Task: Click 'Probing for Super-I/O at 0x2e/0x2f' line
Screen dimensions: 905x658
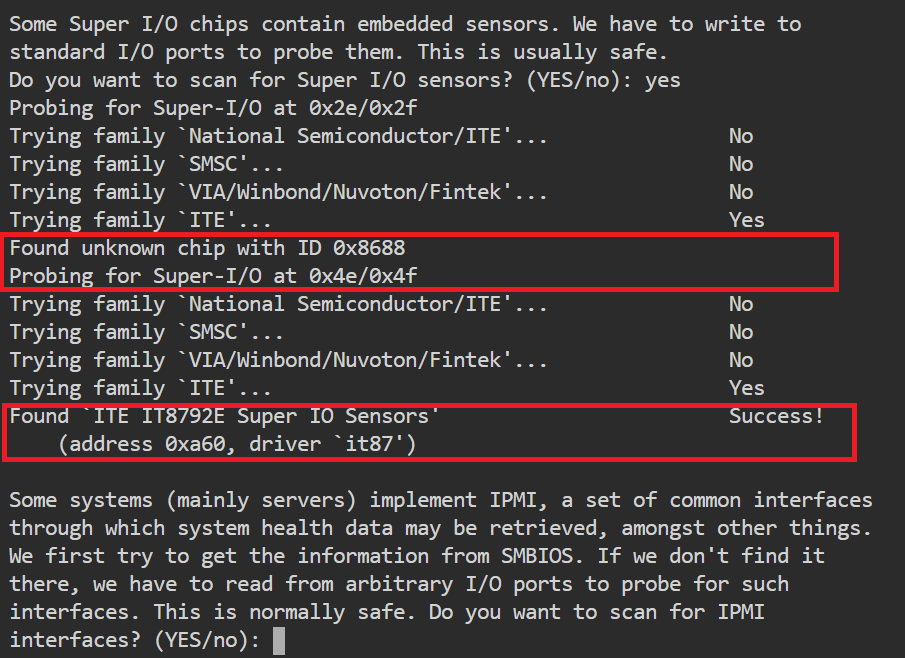Action: click(213, 108)
